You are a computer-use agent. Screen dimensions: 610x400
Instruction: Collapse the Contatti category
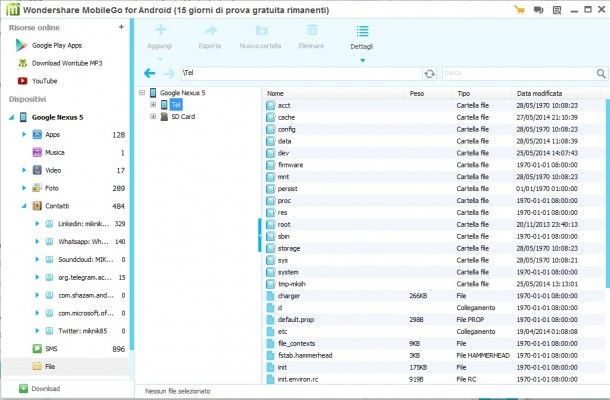[24, 206]
